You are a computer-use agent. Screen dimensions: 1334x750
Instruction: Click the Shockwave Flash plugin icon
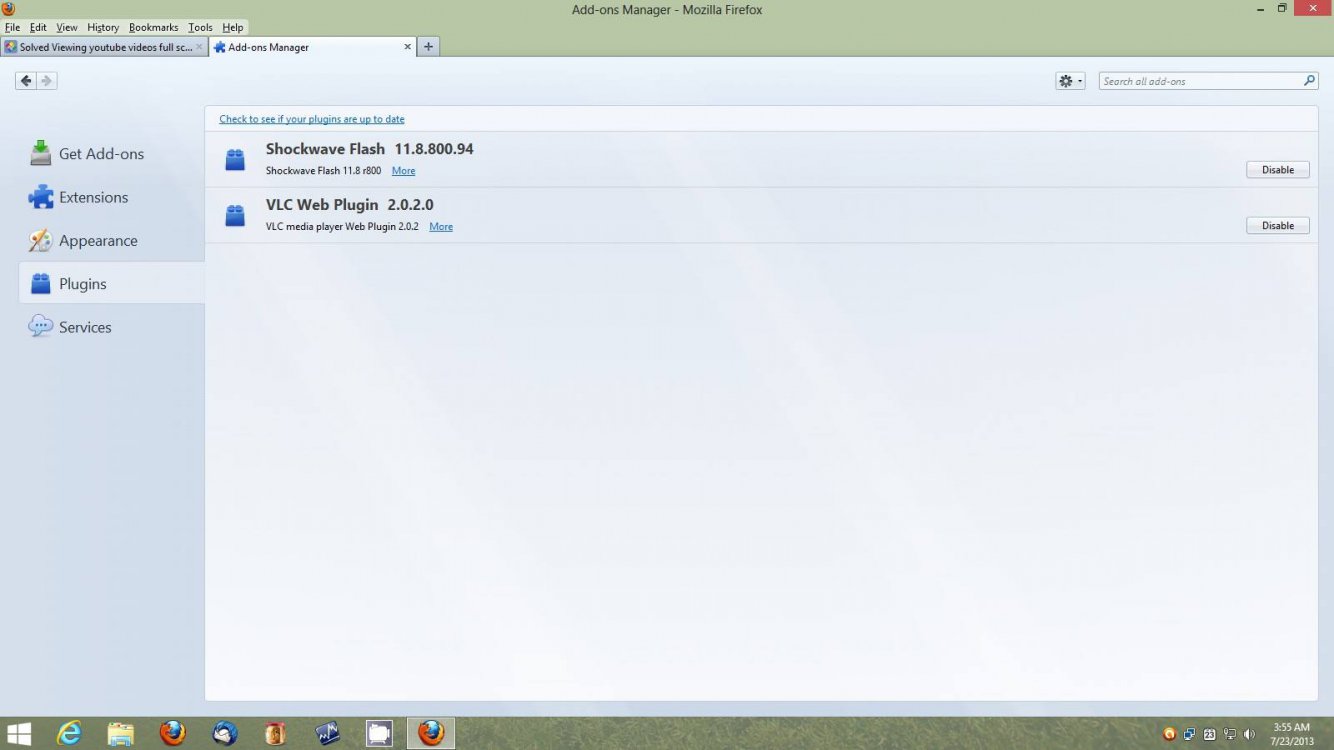pos(235,160)
